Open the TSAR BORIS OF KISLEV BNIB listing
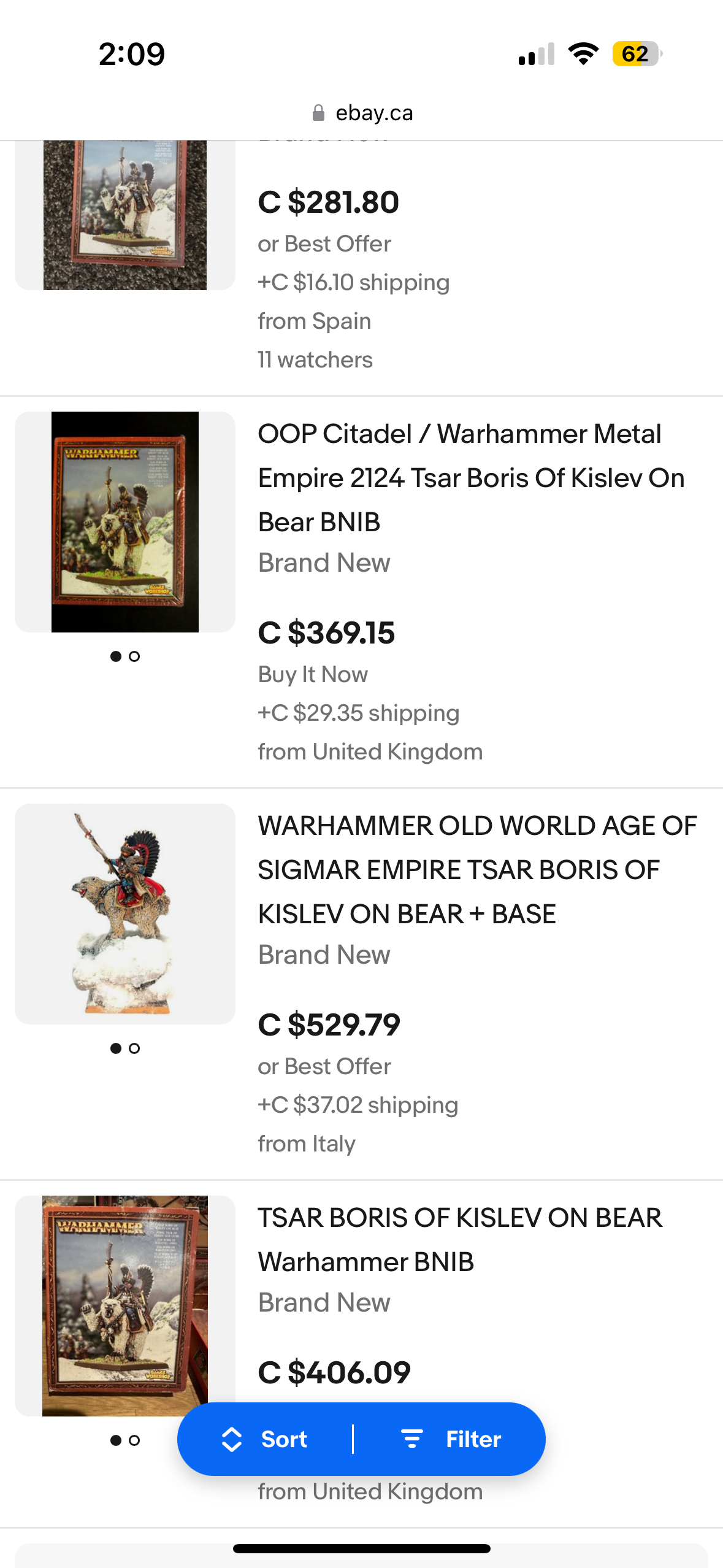723x1568 pixels. coord(460,1239)
